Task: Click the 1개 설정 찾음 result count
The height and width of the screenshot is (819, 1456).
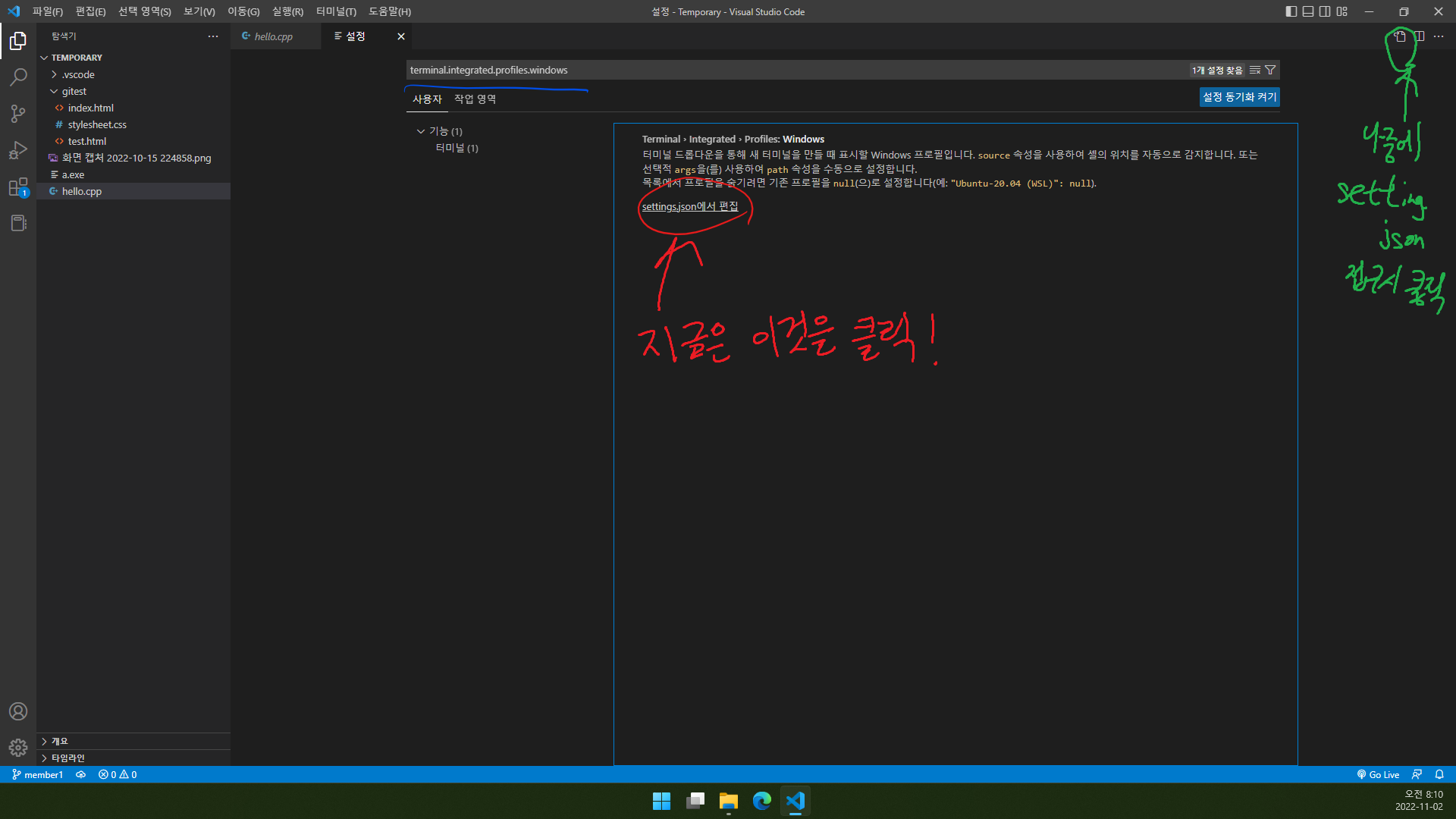Action: click(x=1217, y=70)
